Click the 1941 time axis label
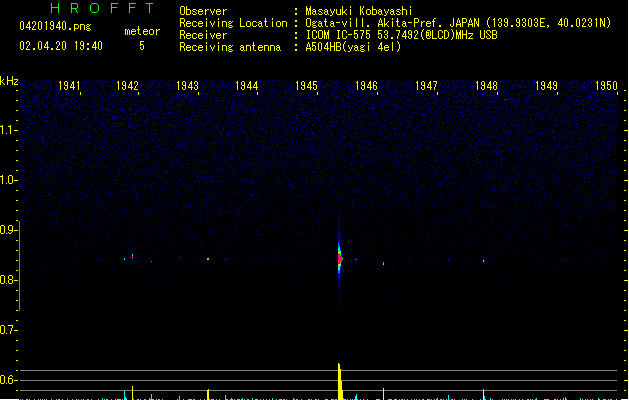The height and width of the screenshot is (400, 629). 69,86
